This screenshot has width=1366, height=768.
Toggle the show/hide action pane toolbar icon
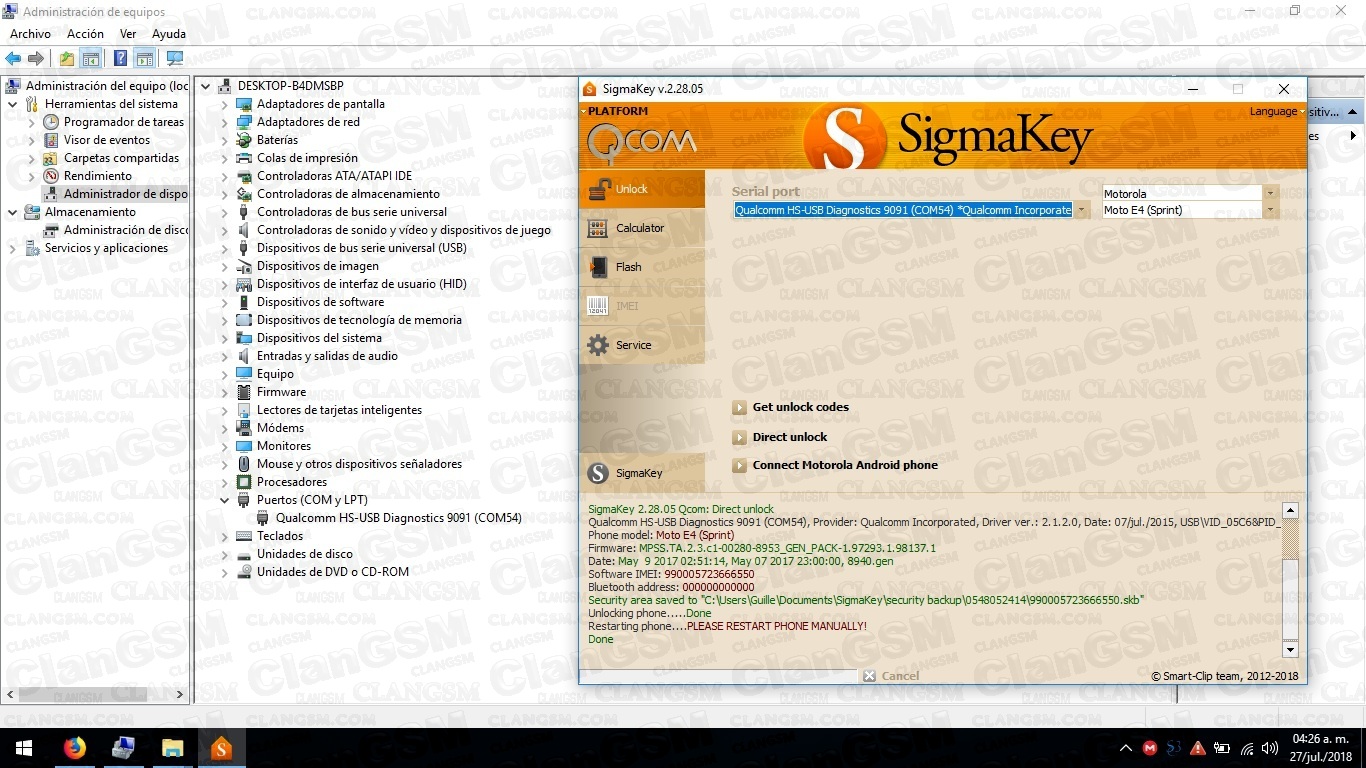[145, 59]
